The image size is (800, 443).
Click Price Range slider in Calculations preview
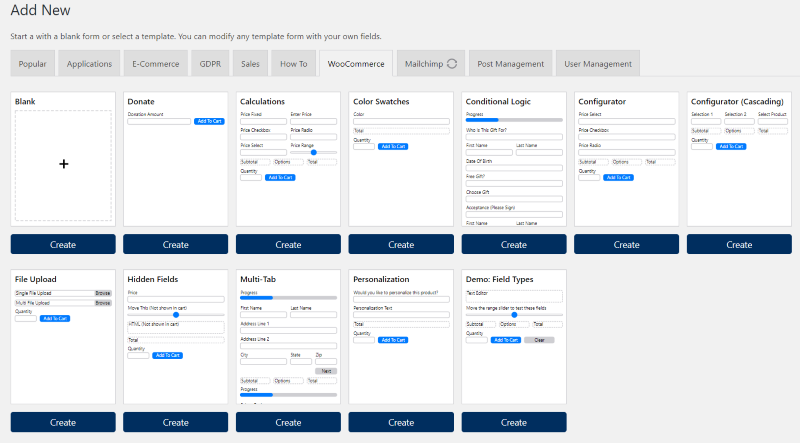coord(314,152)
